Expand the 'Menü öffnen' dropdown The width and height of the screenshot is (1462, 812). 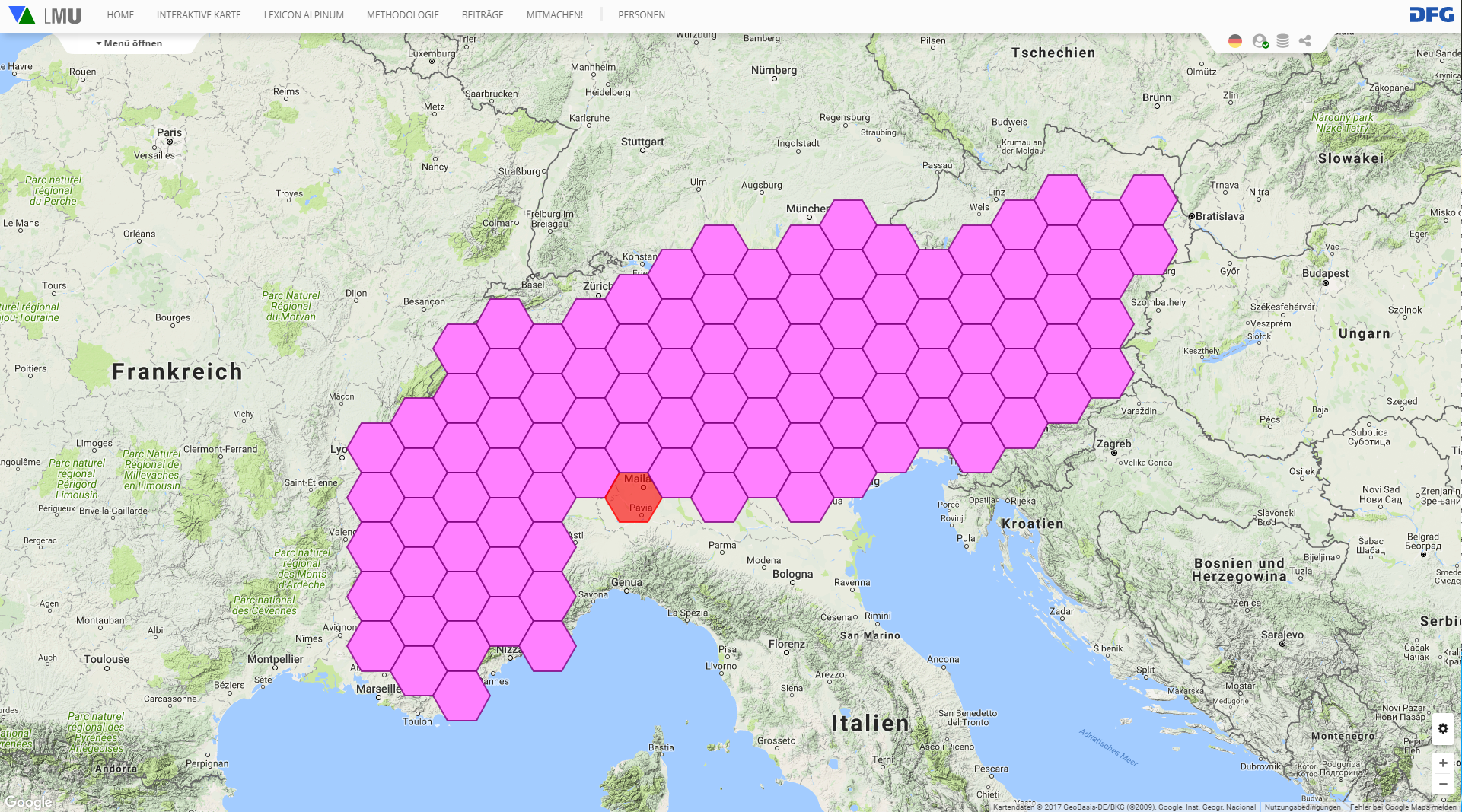point(129,43)
